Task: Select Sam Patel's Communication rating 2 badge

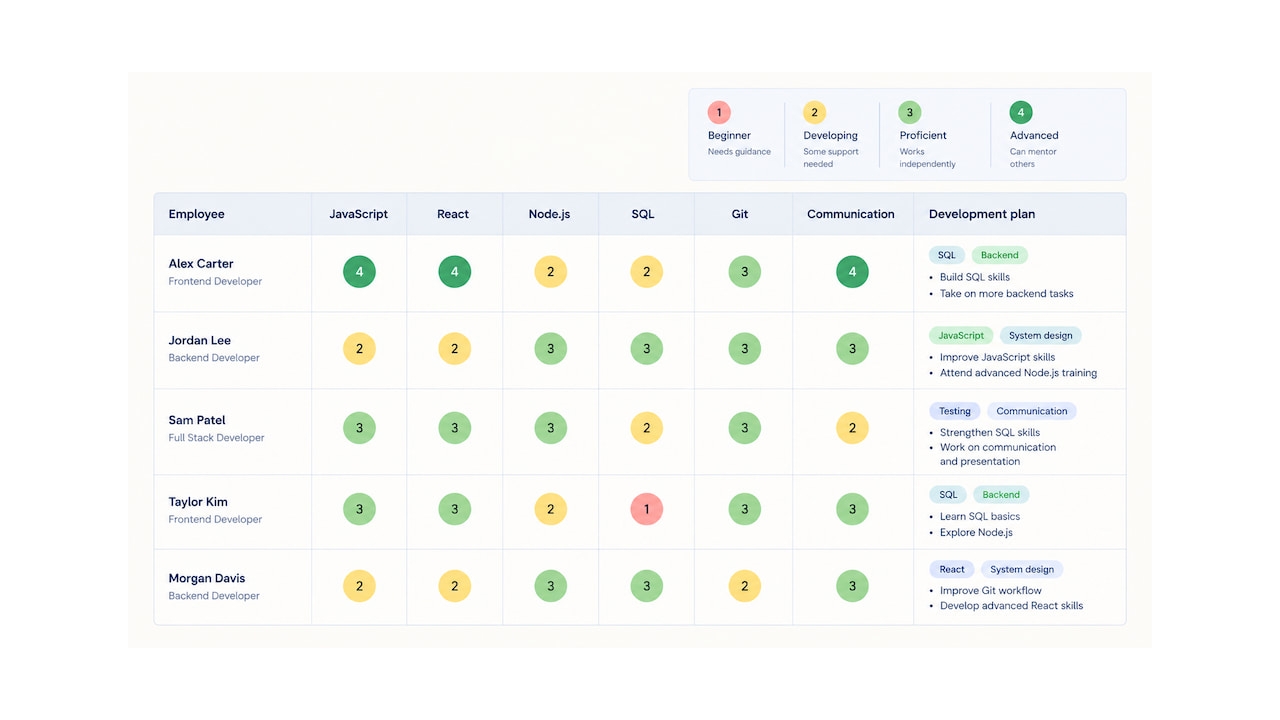Action: click(x=852, y=428)
